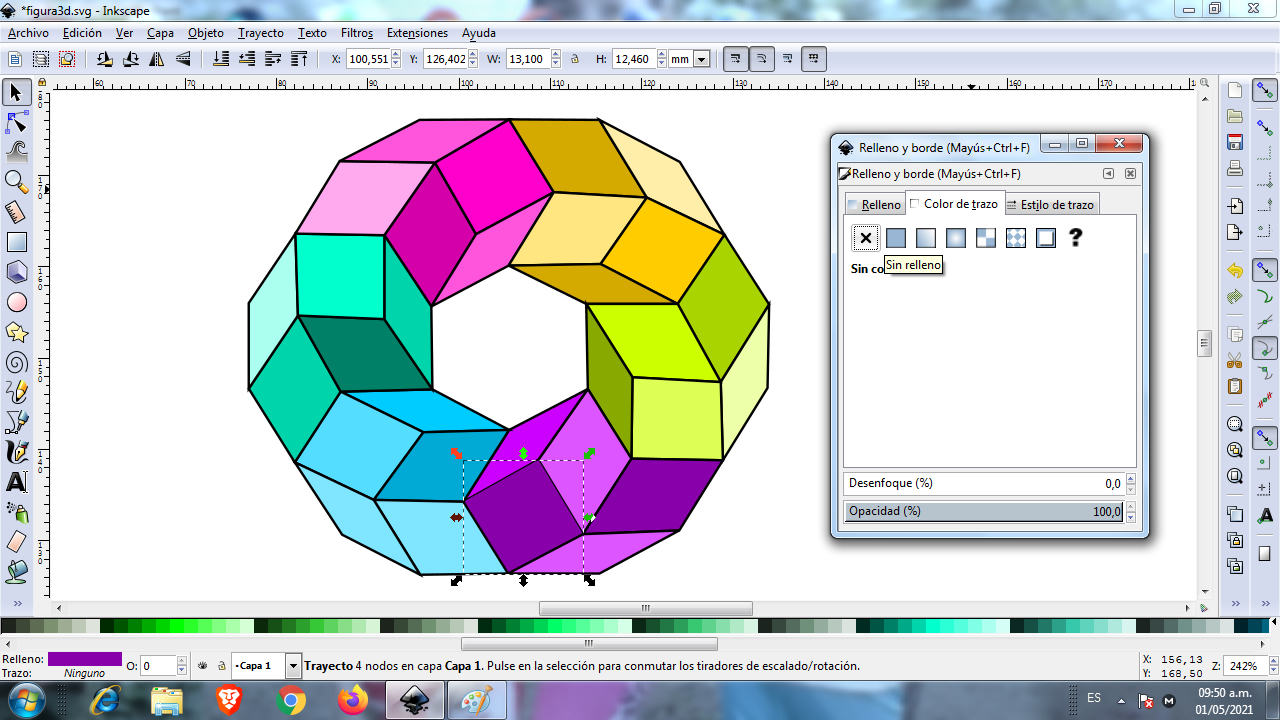Select the Node editing tool

16,122
